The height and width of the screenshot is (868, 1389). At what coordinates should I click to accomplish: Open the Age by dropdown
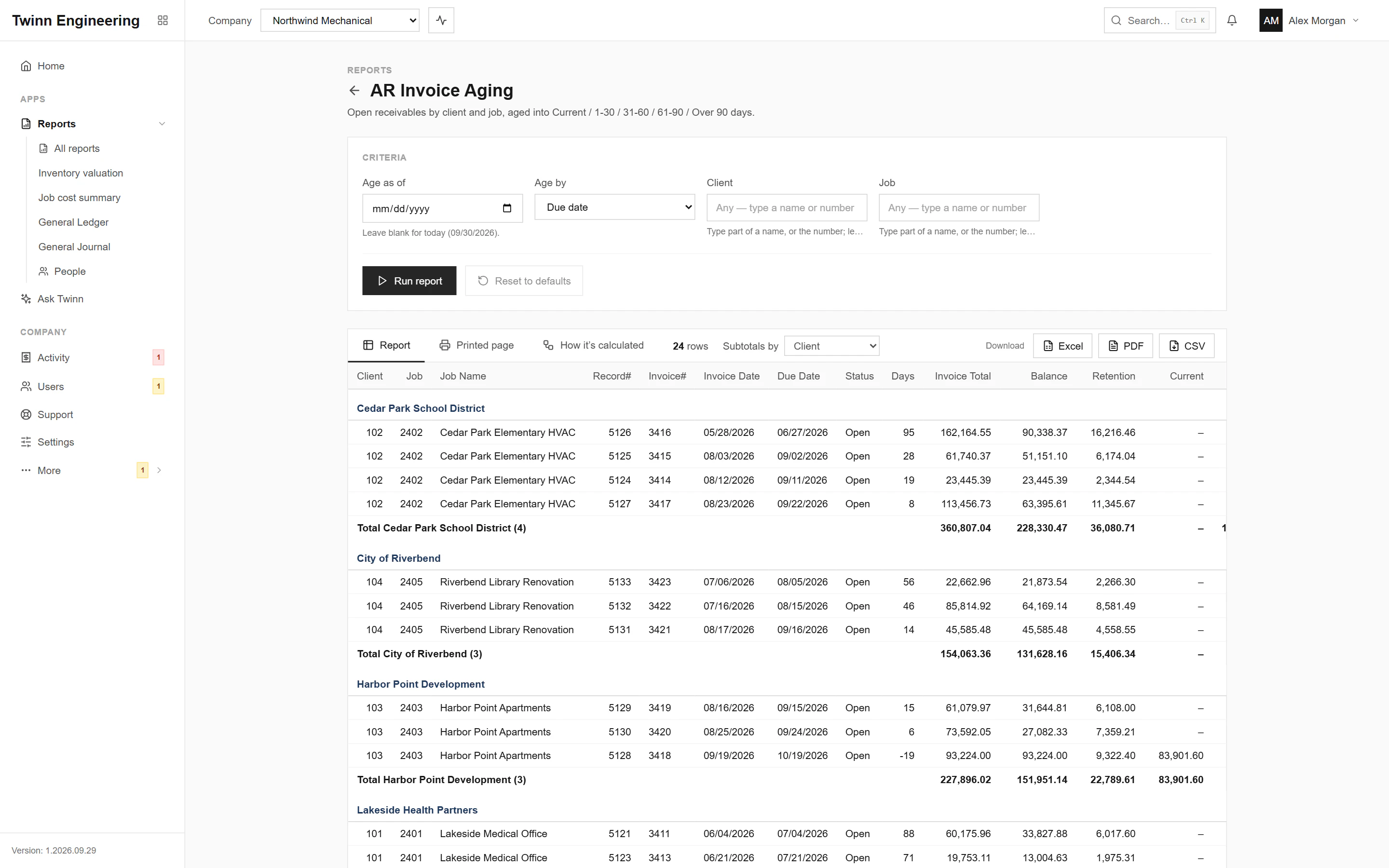tap(614, 207)
